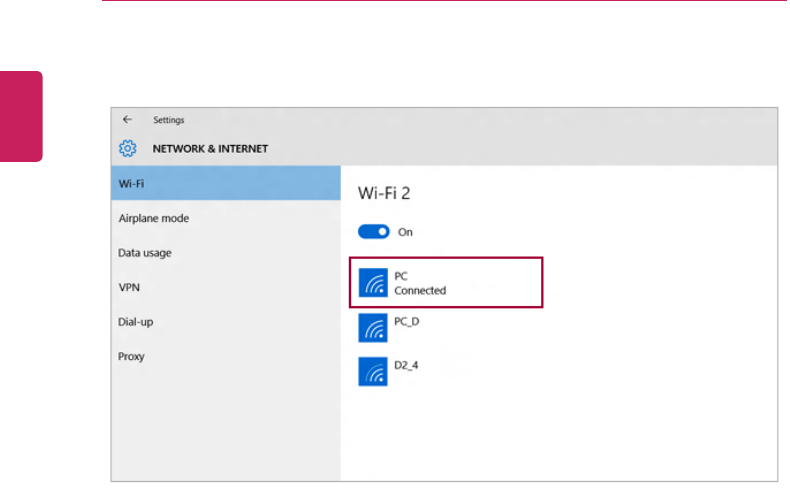Select the connected PC network name
This screenshot has width=790, height=504.
[x=401, y=276]
